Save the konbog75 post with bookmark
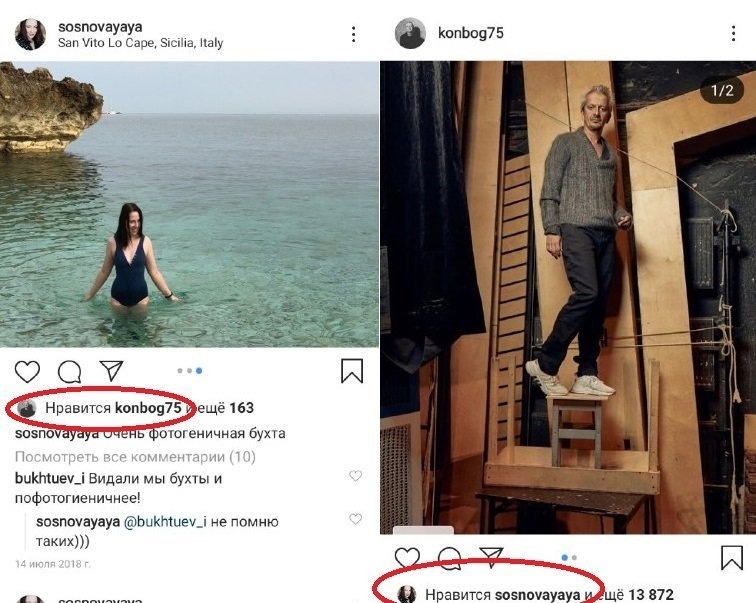The width and height of the screenshot is (756, 603). coord(732,558)
